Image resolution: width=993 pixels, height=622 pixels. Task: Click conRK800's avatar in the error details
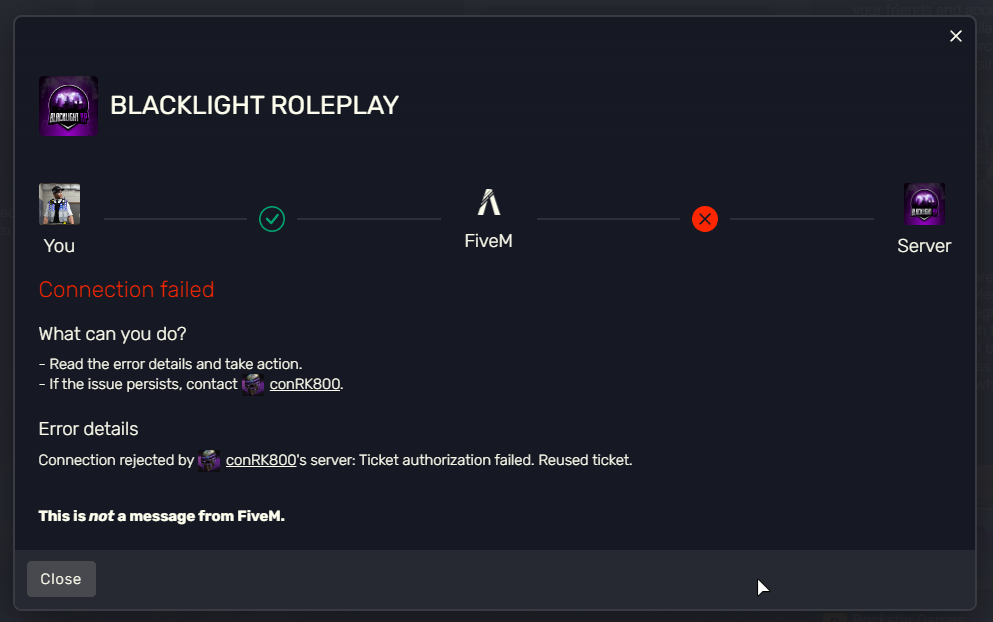pos(209,460)
